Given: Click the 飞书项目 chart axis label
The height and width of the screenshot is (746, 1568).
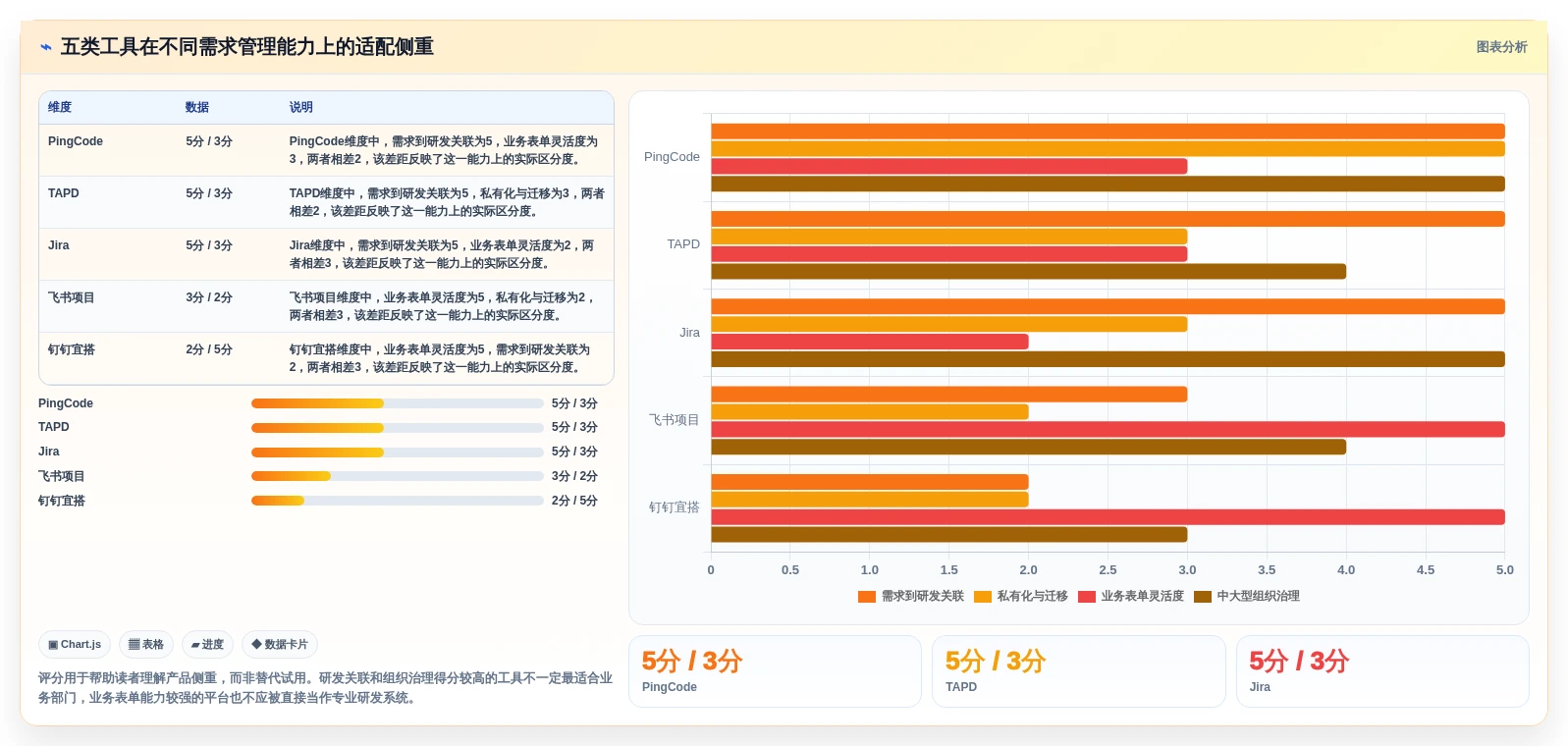Looking at the screenshot, I should click(675, 420).
